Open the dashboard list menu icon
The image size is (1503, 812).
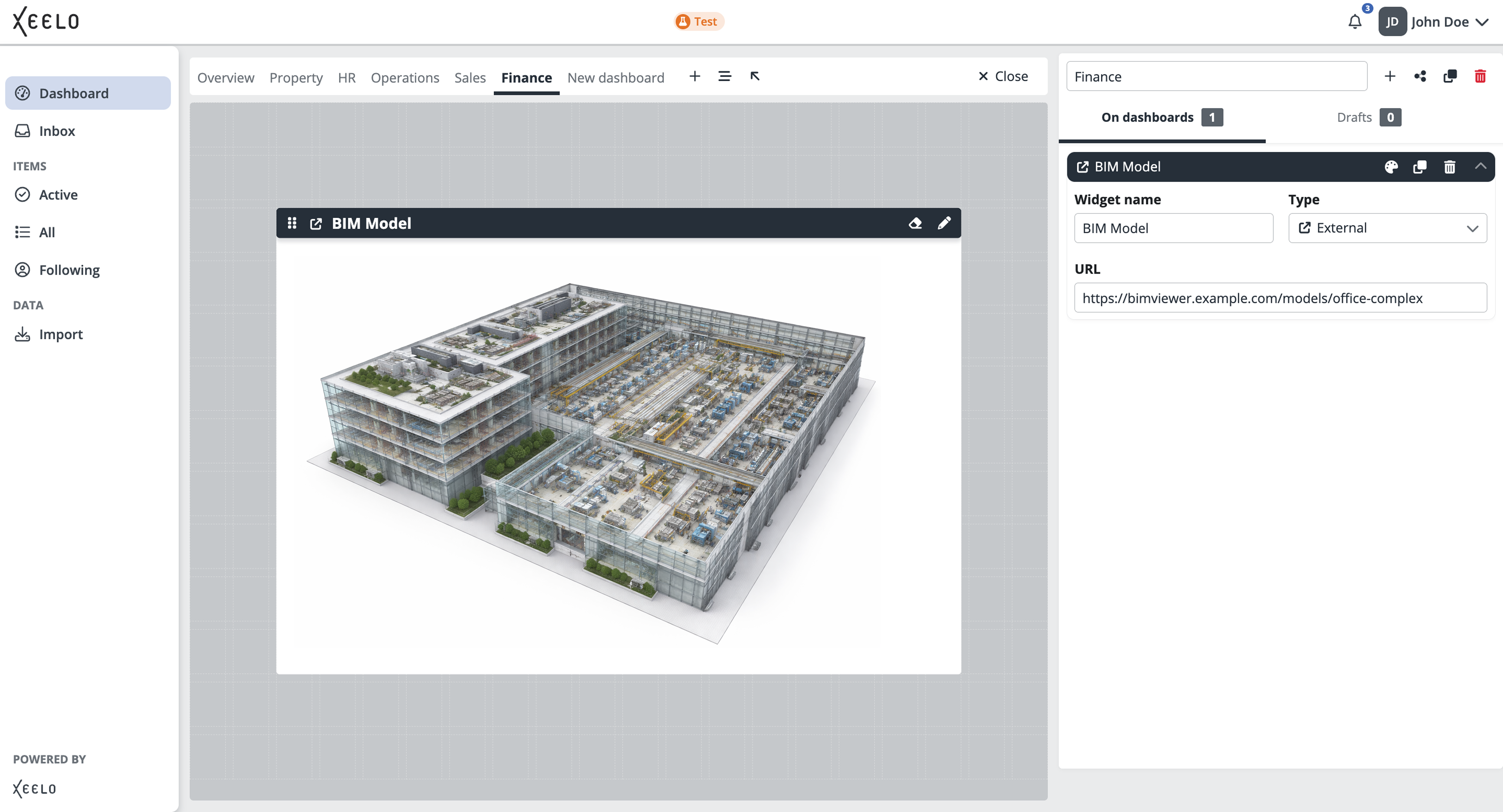pos(724,76)
